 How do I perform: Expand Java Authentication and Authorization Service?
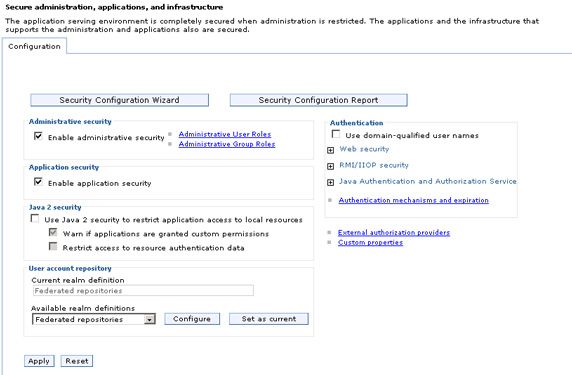click(331, 182)
